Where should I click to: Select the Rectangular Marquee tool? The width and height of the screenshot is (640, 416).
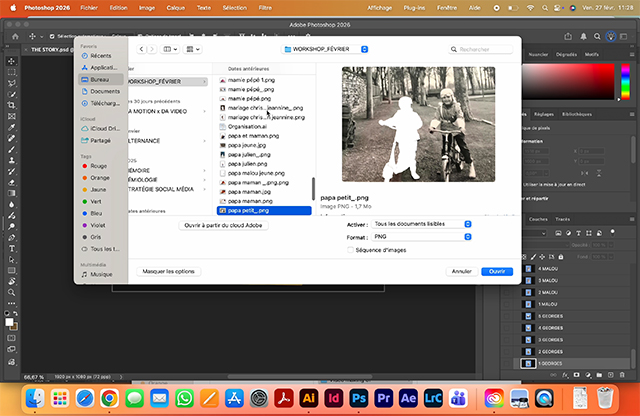coord(11,72)
